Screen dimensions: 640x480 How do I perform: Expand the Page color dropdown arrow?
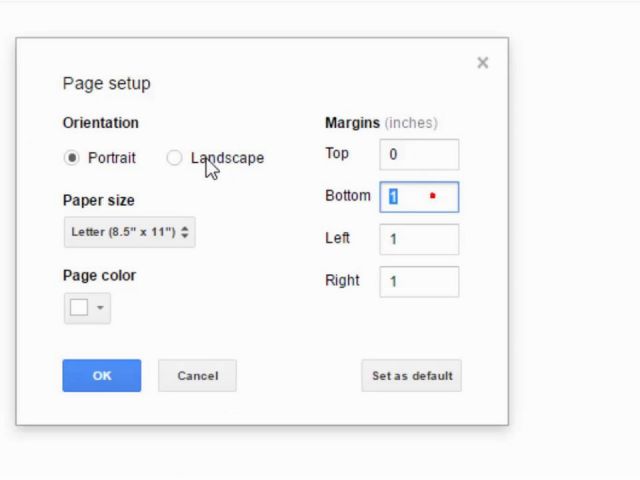[x=100, y=308]
